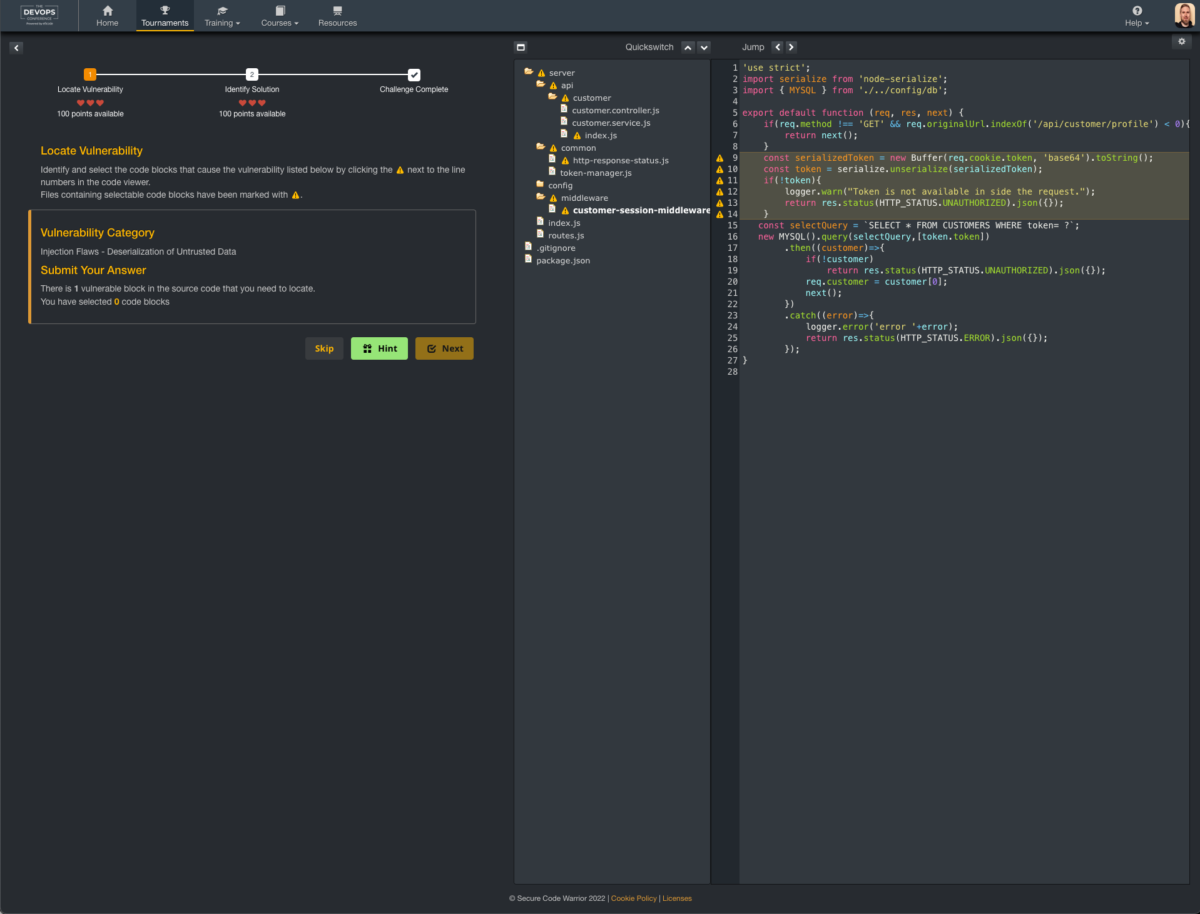
Task: Select the Tournaments tab
Action: [164, 16]
